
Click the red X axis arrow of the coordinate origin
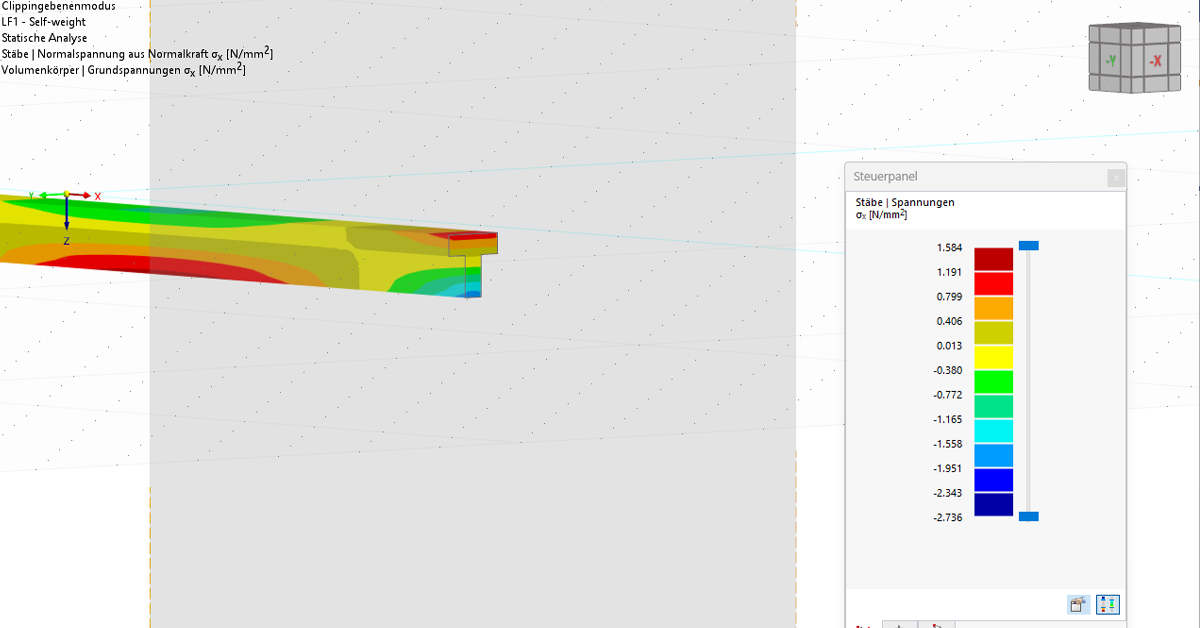83,195
